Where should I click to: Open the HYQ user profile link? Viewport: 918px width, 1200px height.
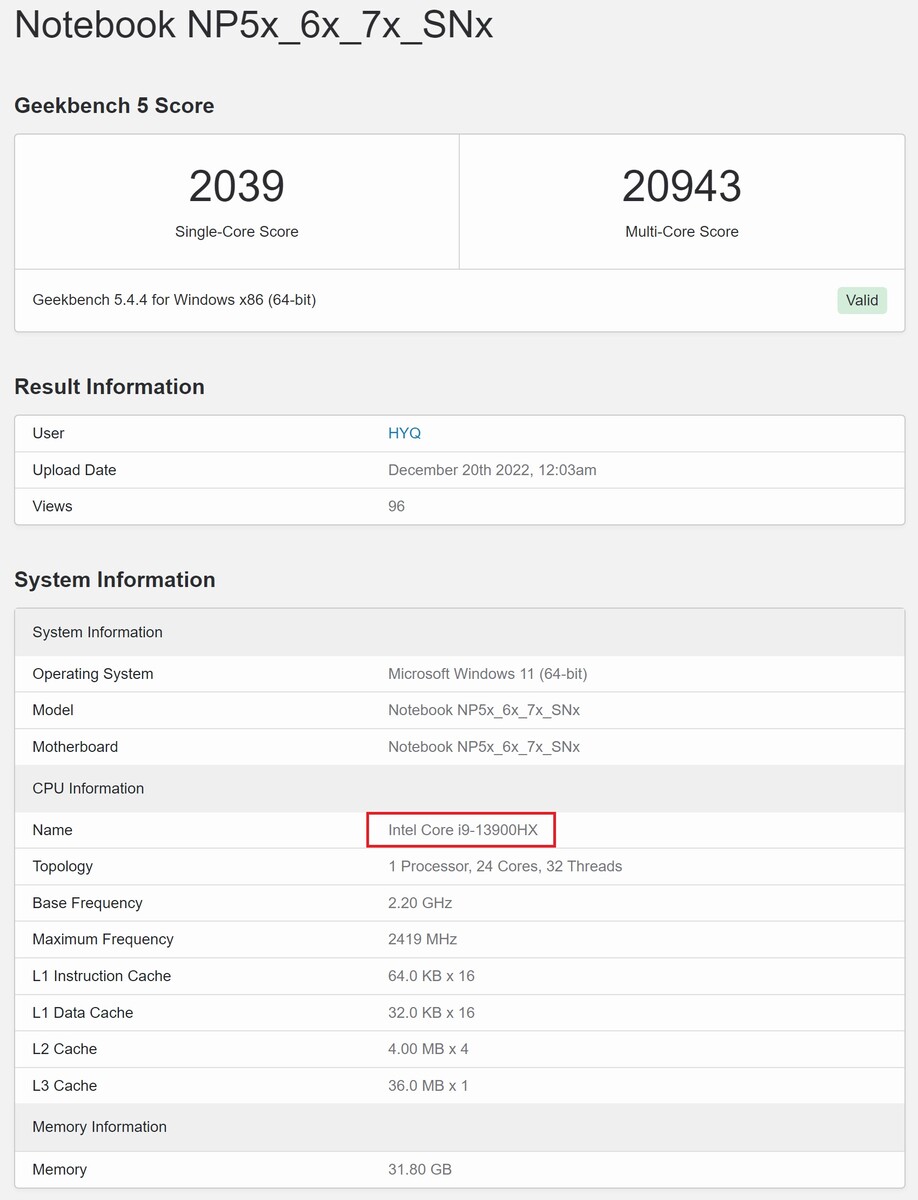[x=404, y=433]
